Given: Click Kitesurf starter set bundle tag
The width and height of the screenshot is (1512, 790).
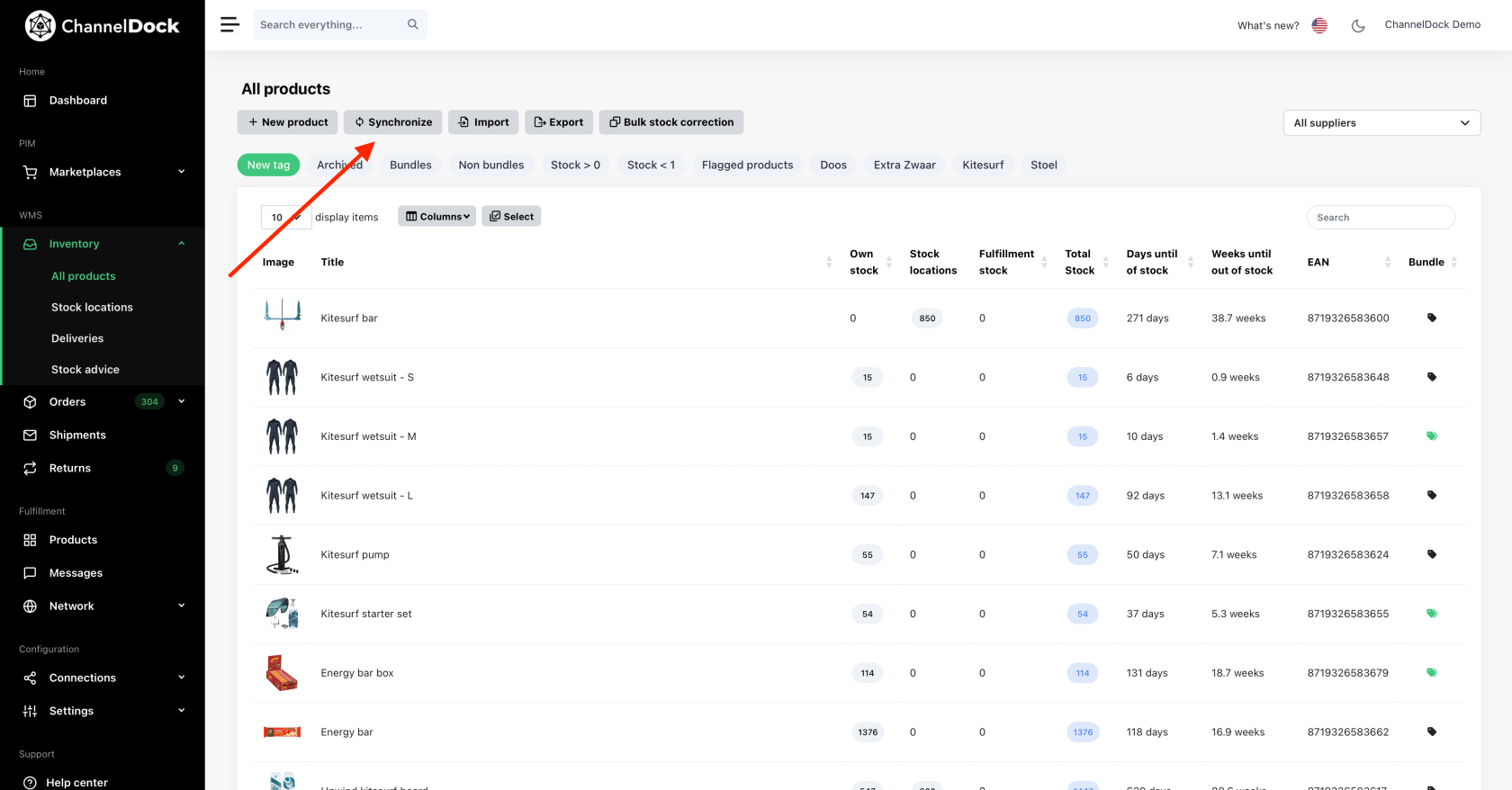Looking at the screenshot, I should point(1432,614).
